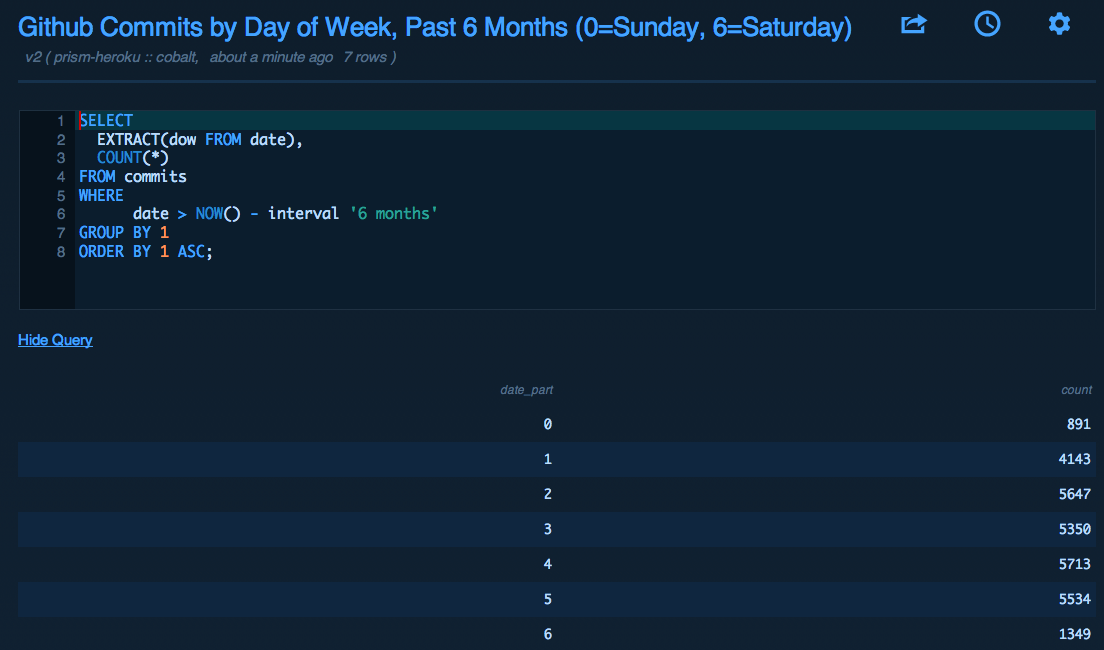The image size is (1104, 650).
Task: Open the clock history icon
Action: pos(987,24)
